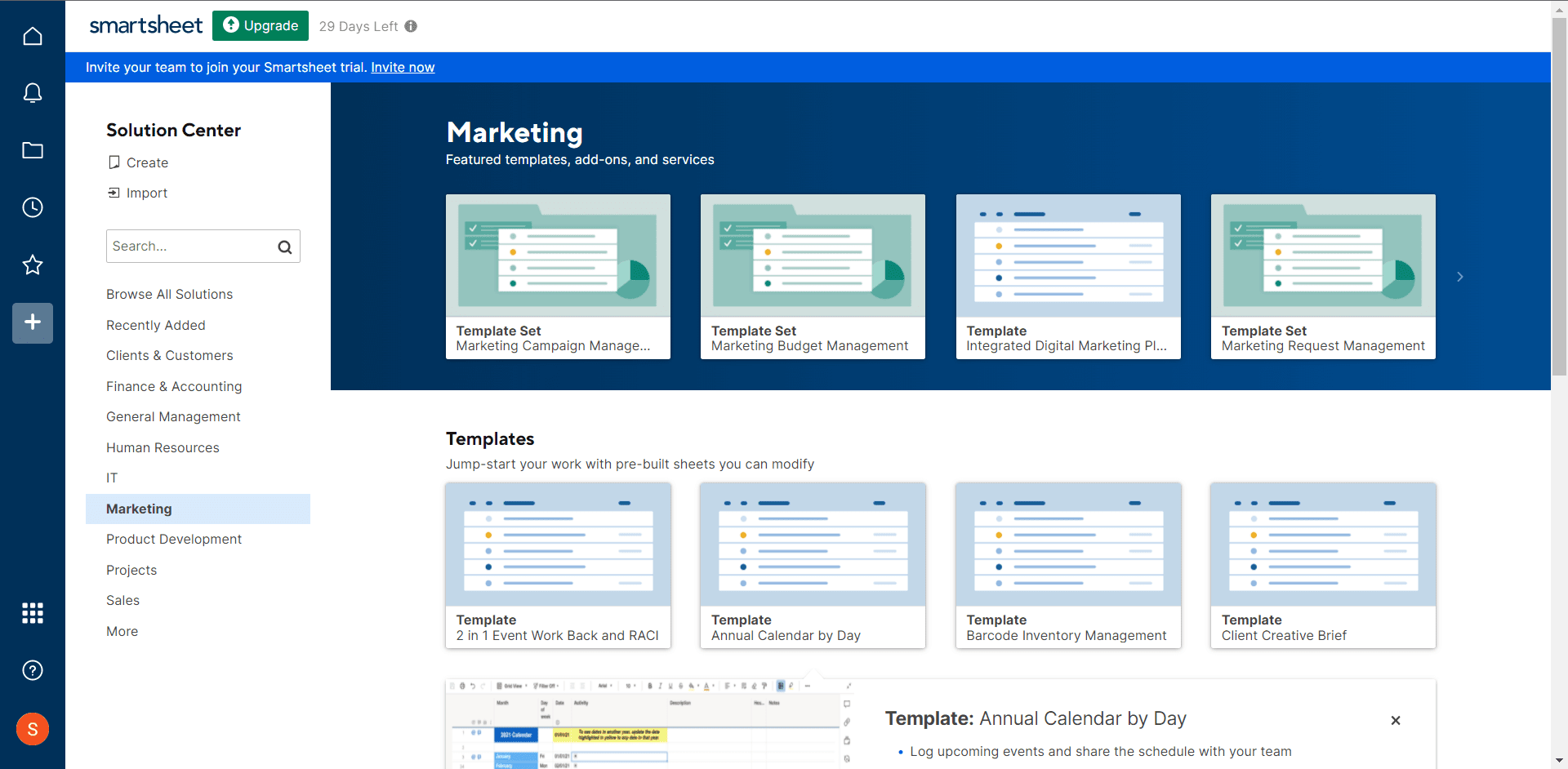Click the Invite now link
The width and height of the screenshot is (1568, 769).
point(403,67)
